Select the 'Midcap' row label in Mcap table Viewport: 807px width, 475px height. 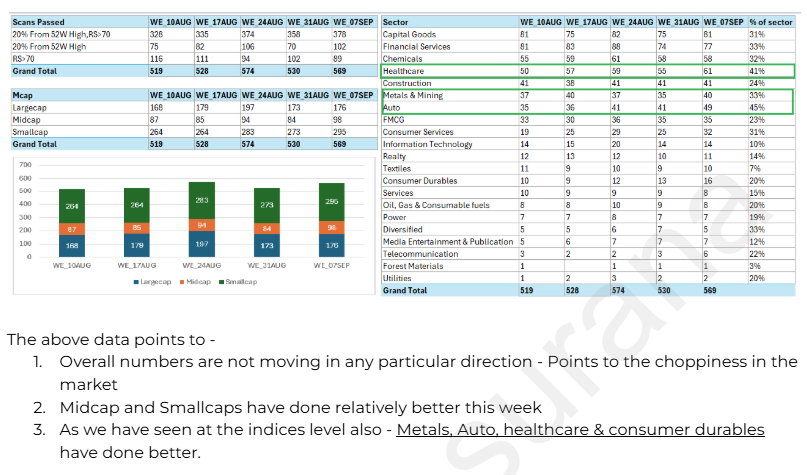(26, 119)
